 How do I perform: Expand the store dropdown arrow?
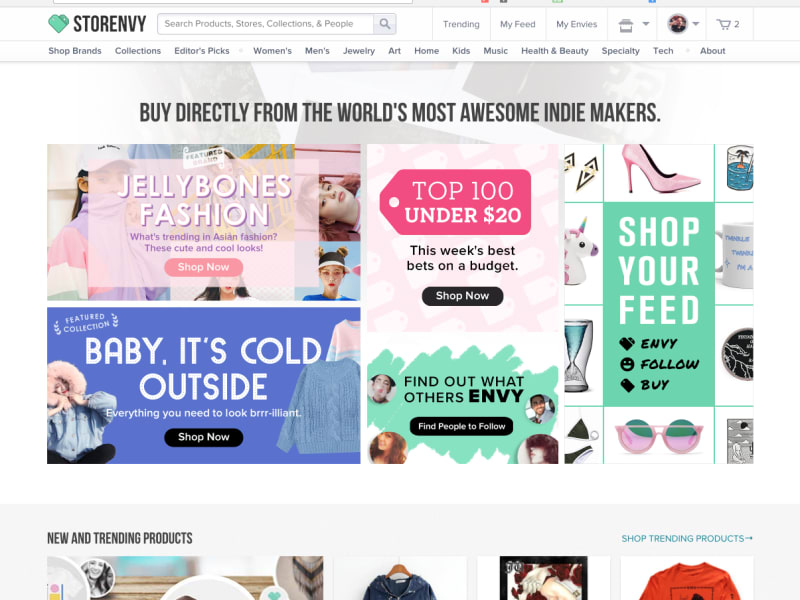[645, 24]
